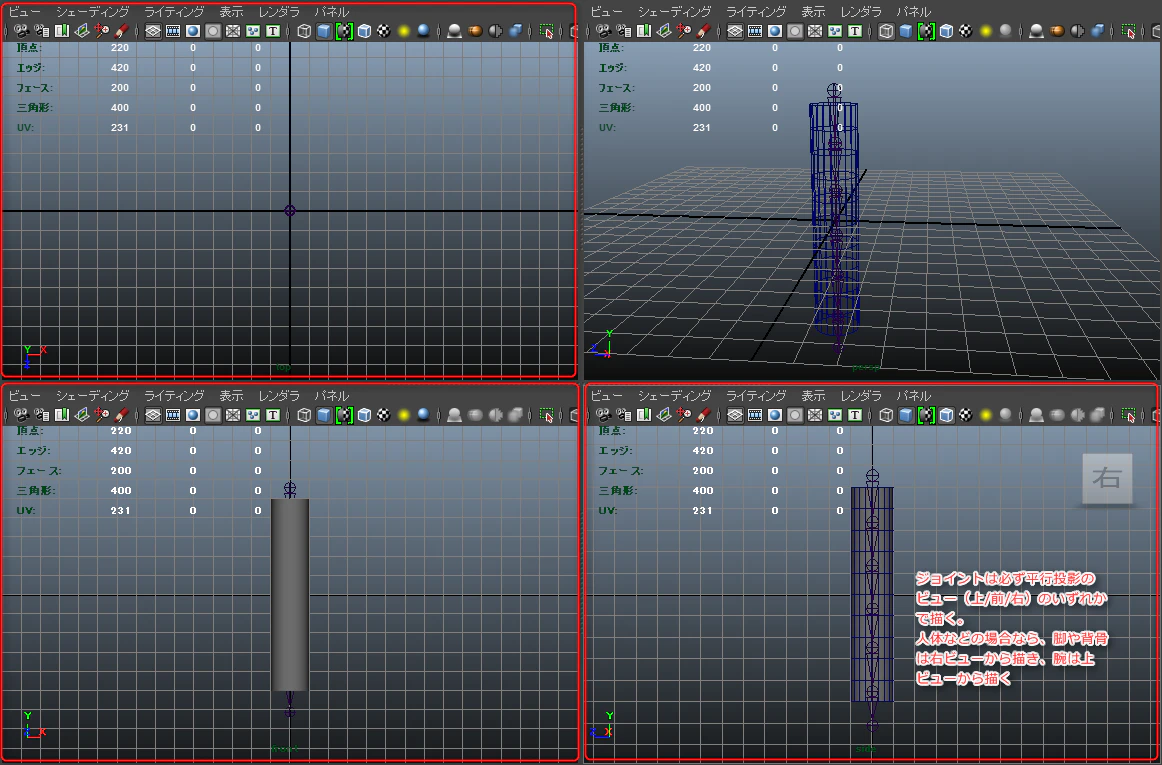Enable use all lights in perspective view
Image resolution: width=1162 pixels, height=765 pixels.
pos(986,31)
